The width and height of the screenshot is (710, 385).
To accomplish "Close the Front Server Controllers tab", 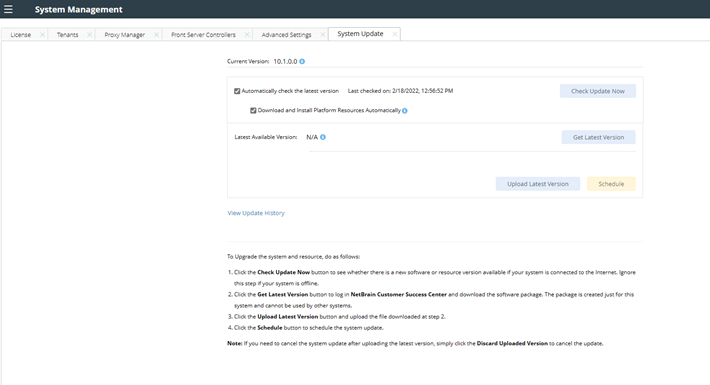I will (247, 34).
